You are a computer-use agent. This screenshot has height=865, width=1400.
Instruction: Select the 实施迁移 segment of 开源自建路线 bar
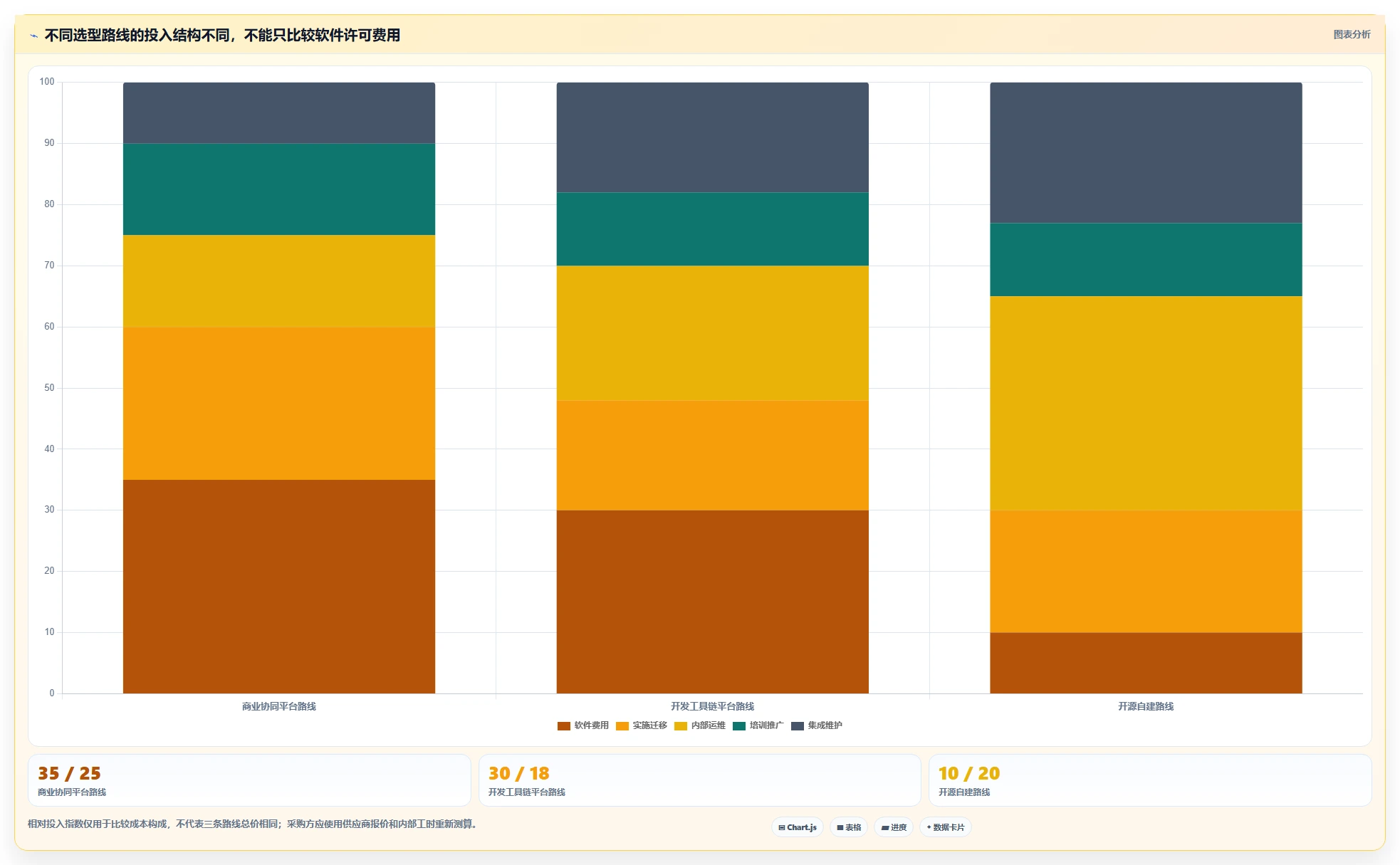coord(1146,572)
